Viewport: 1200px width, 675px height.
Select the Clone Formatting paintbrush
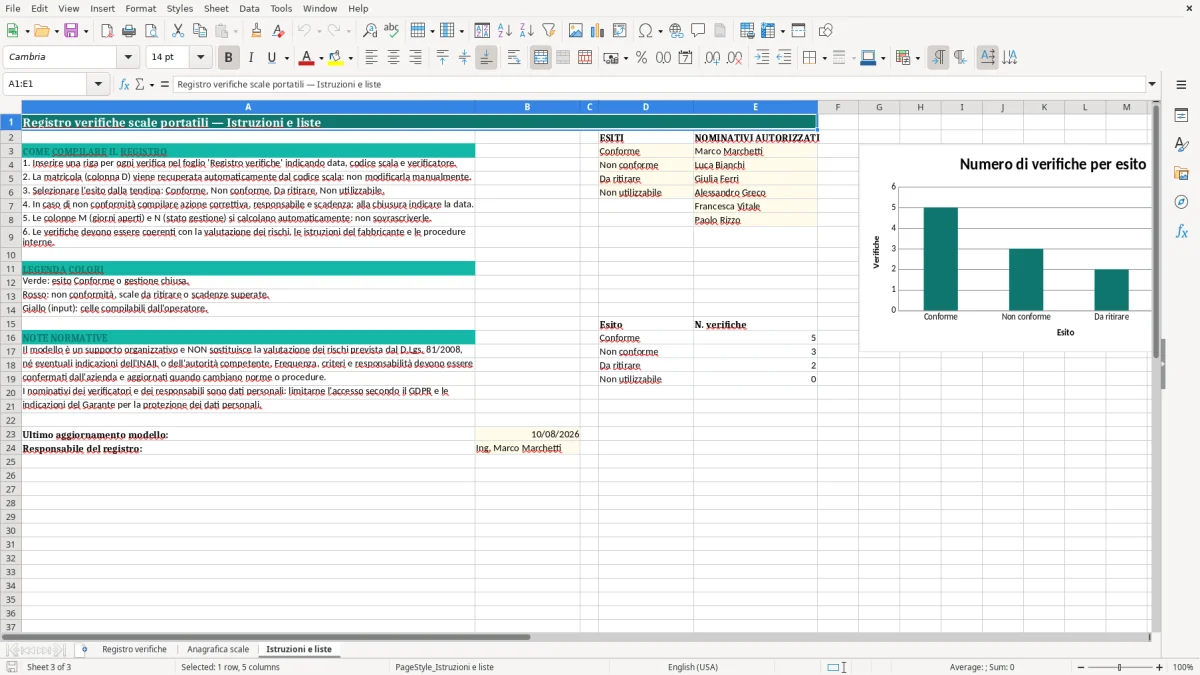pos(256,31)
